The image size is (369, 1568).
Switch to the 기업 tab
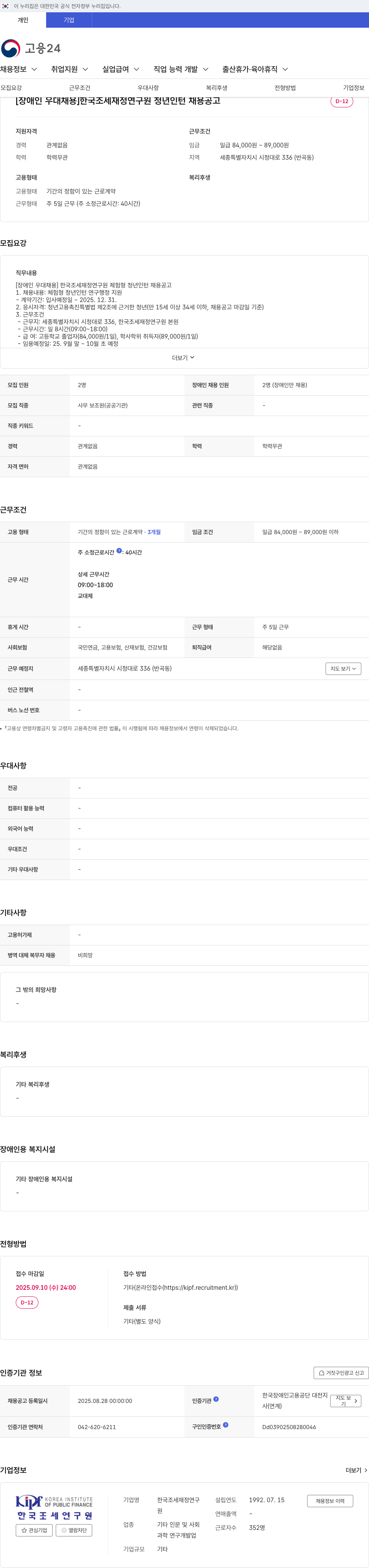(x=69, y=20)
